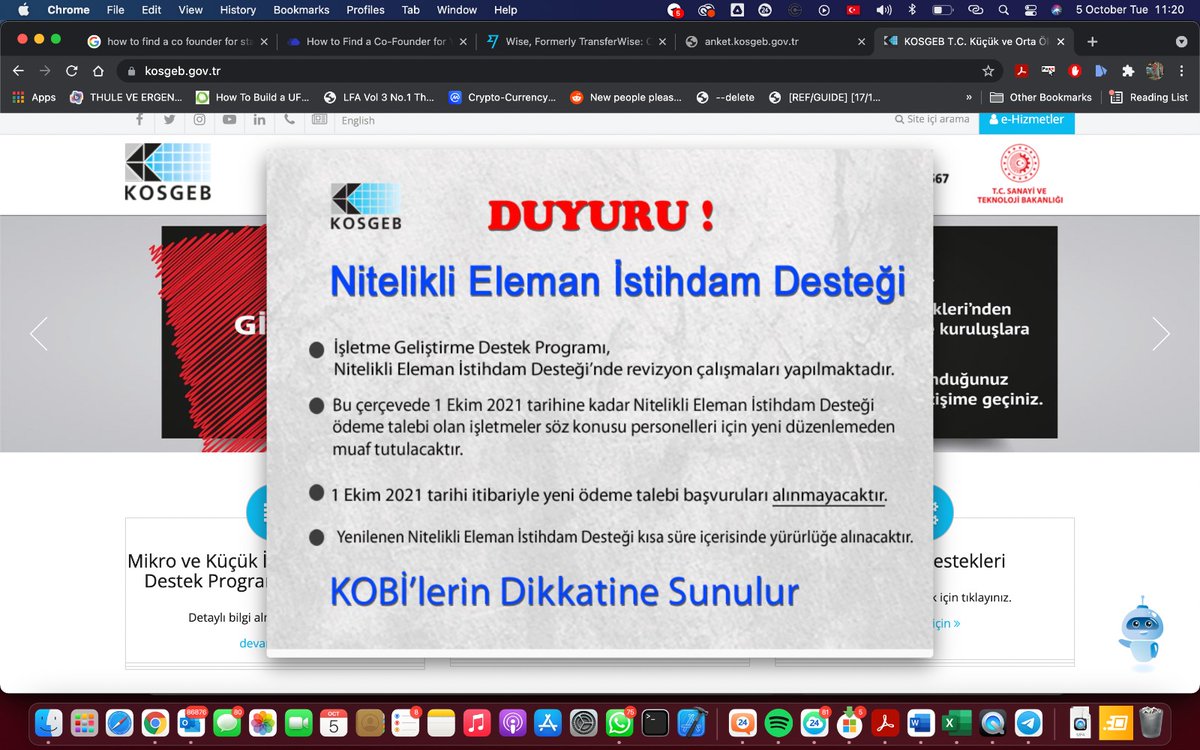Go to browser home page

tap(98, 71)
